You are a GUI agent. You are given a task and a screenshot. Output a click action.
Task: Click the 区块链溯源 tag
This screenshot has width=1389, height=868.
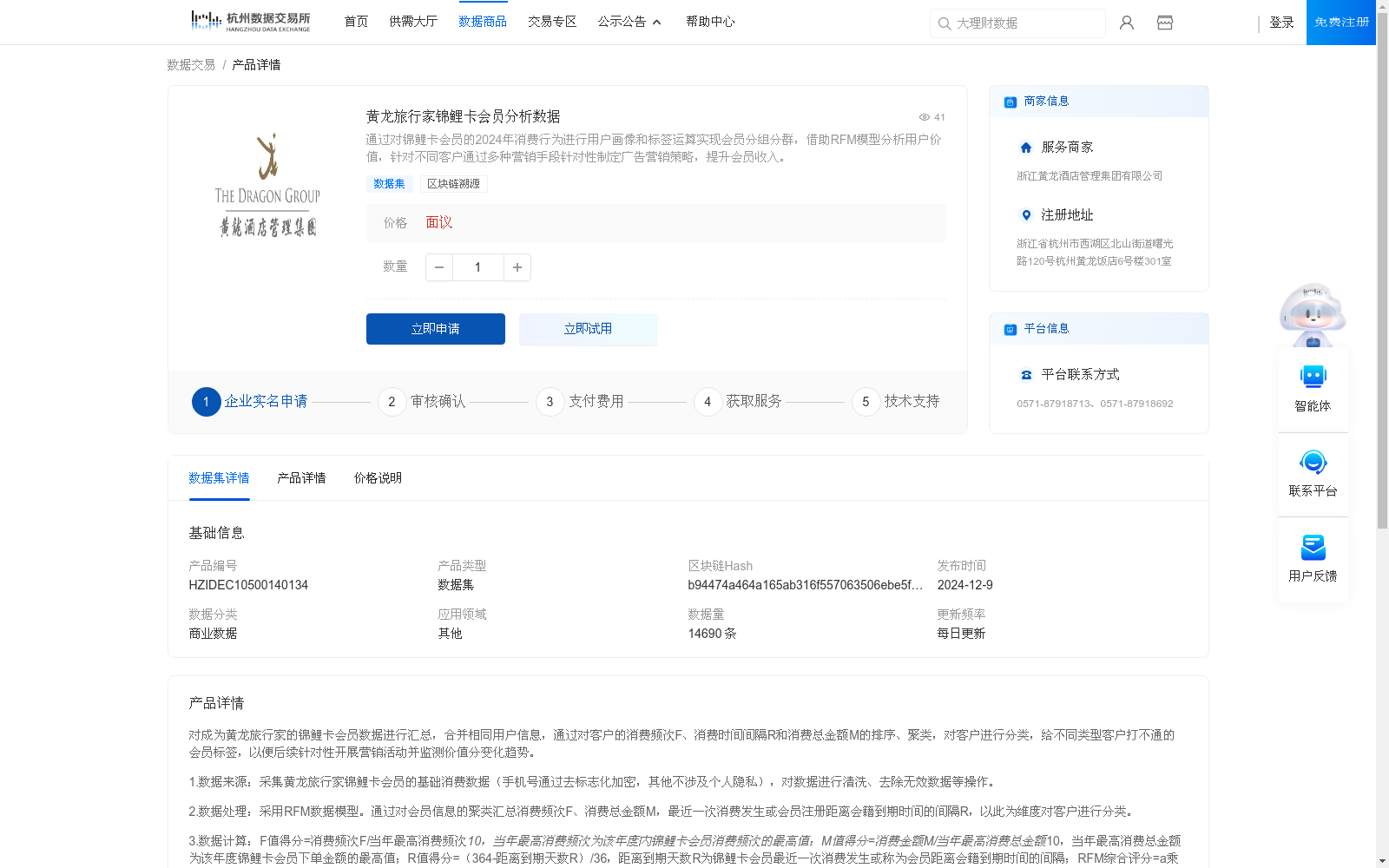pyautogui.click(x=453, y=184)
